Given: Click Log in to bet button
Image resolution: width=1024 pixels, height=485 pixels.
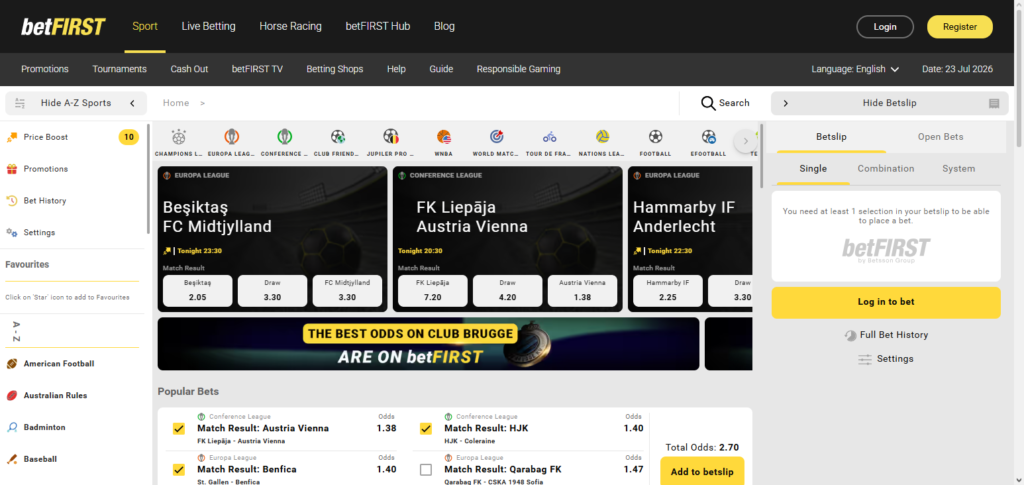Looking at the screenshot, I should point(886,302).
